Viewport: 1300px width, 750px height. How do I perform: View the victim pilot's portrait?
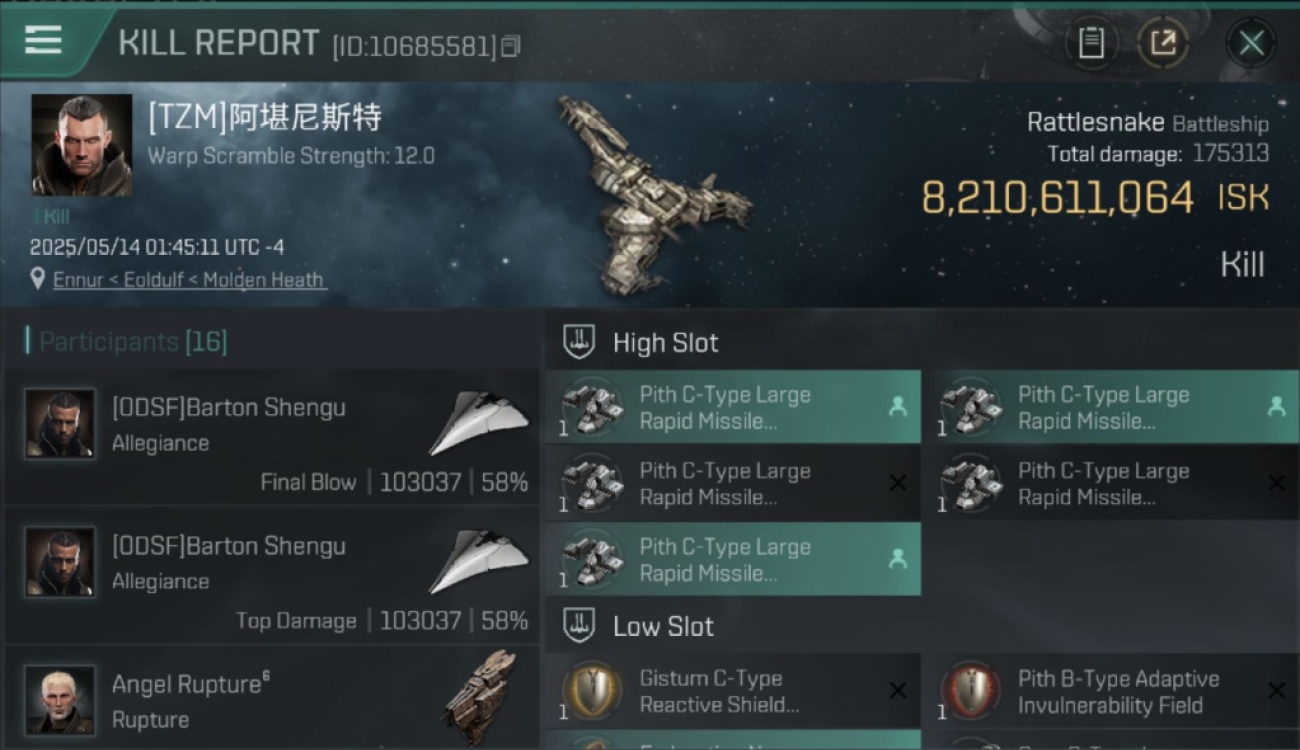[82, 145]
